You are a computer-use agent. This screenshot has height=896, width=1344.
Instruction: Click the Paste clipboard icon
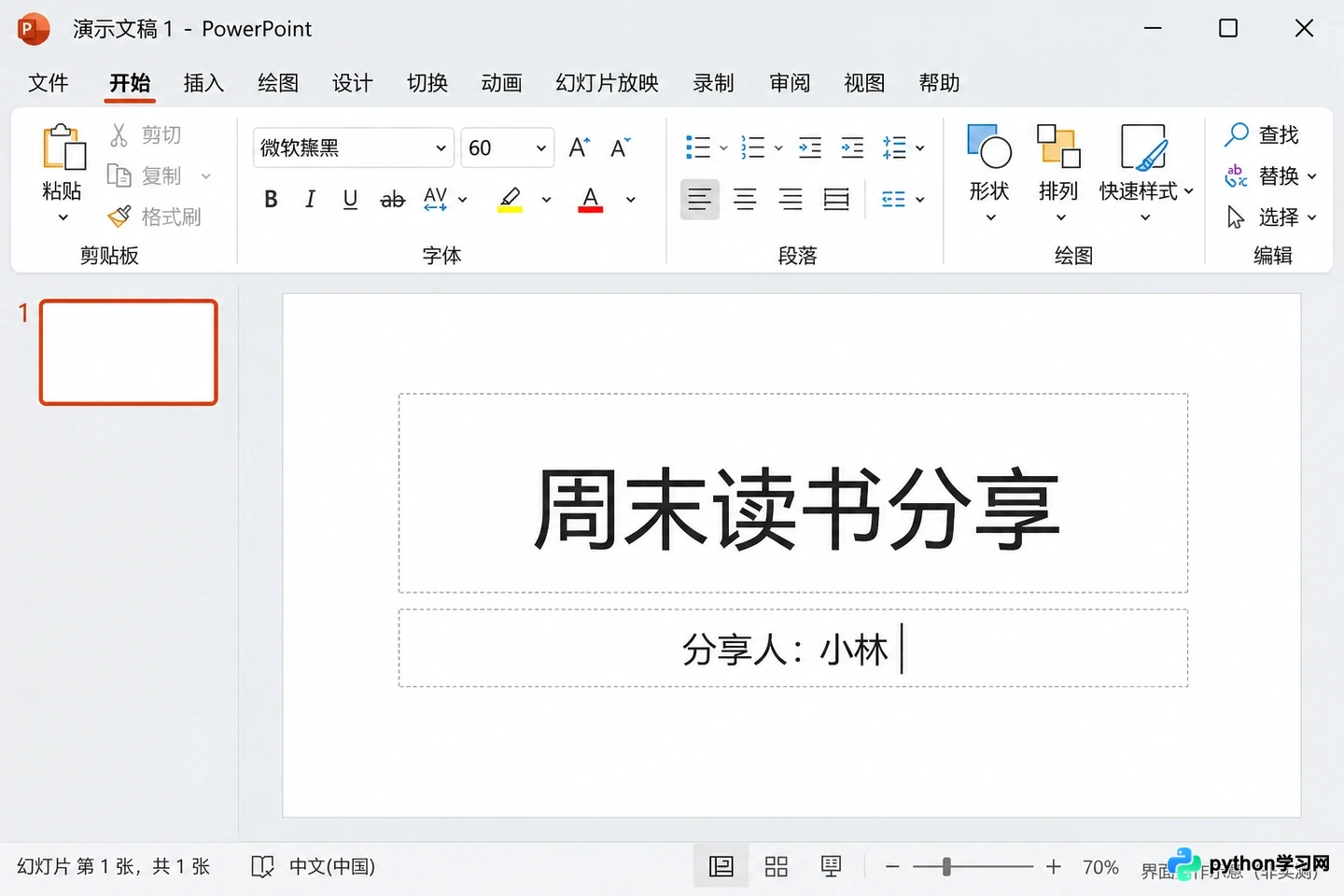click(x=63, y=147)
